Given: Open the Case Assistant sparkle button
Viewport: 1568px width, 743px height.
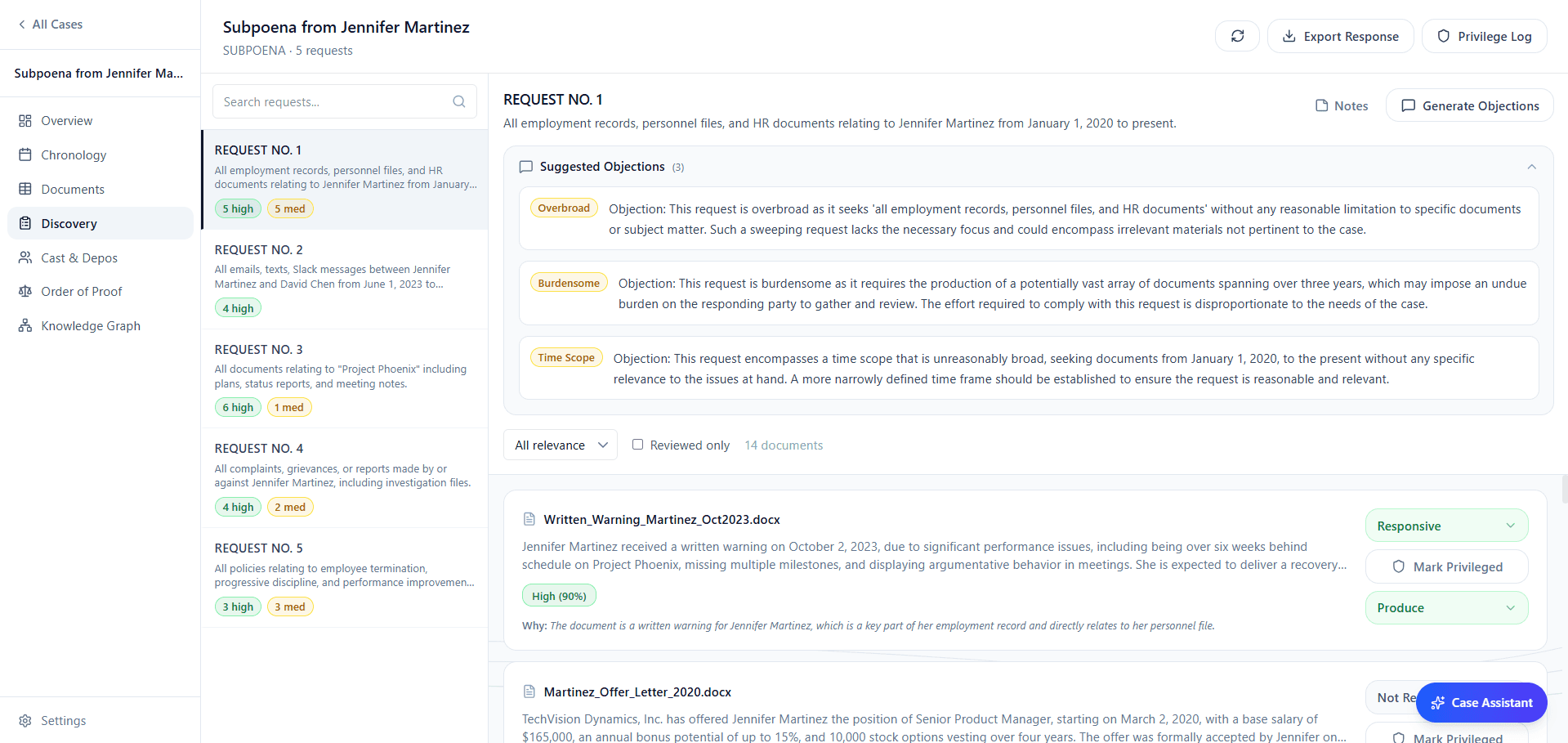Looking at the screenshot, I should click(1437, 703).
